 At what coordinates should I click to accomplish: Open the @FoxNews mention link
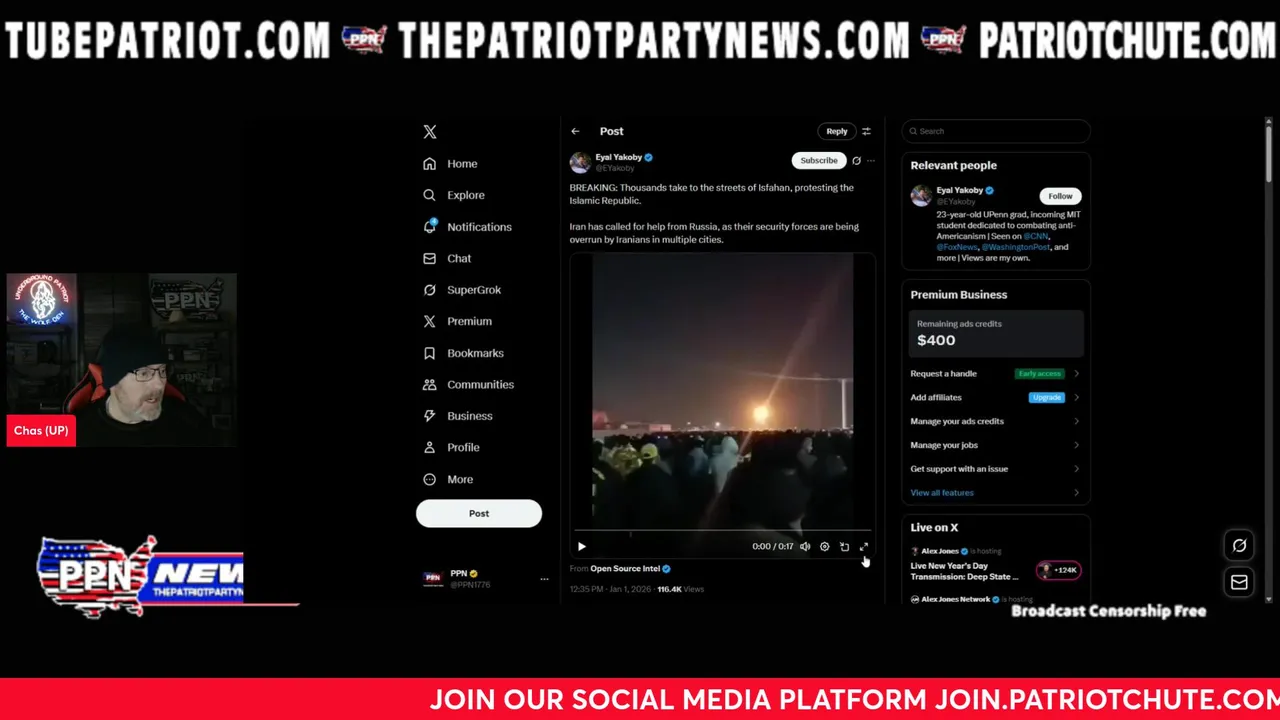956,247
